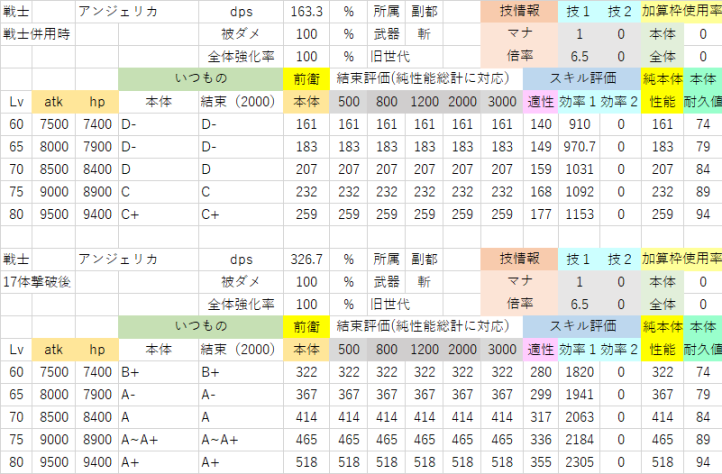Select the dps value 326.7 cell
The width and height of the screenshot is (722, 474).
pos(307,259)
